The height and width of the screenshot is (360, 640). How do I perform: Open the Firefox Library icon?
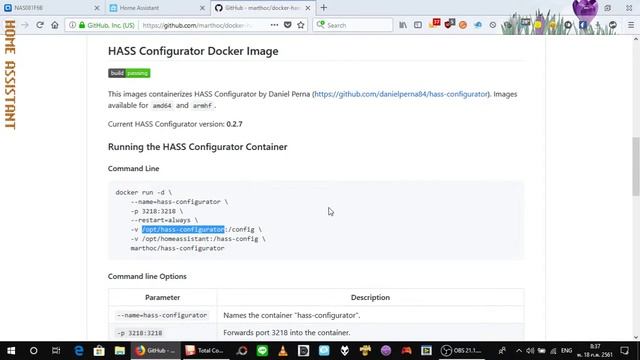pyautogui.click(x=403, y=25)
